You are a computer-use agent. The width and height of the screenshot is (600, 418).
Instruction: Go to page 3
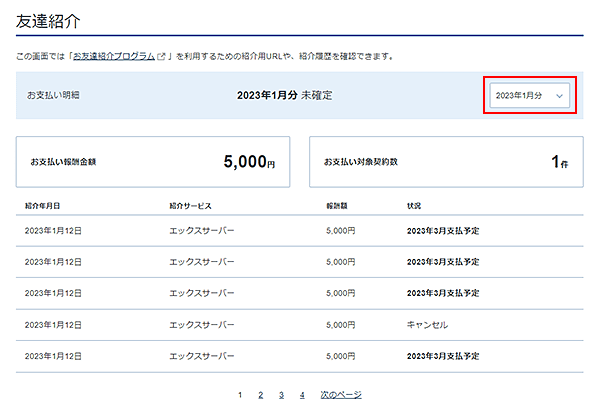pyautogui.click(x=281, y=395)
